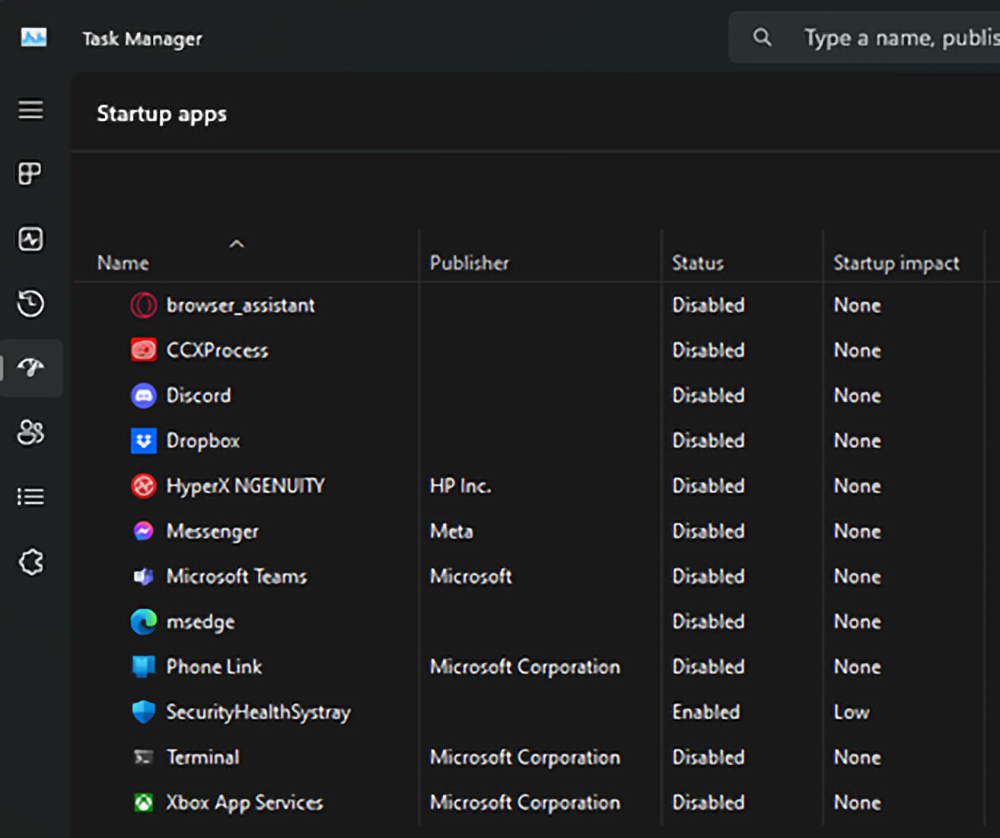Click Microsoft Corporation in Terminal row

pos(525,757)
